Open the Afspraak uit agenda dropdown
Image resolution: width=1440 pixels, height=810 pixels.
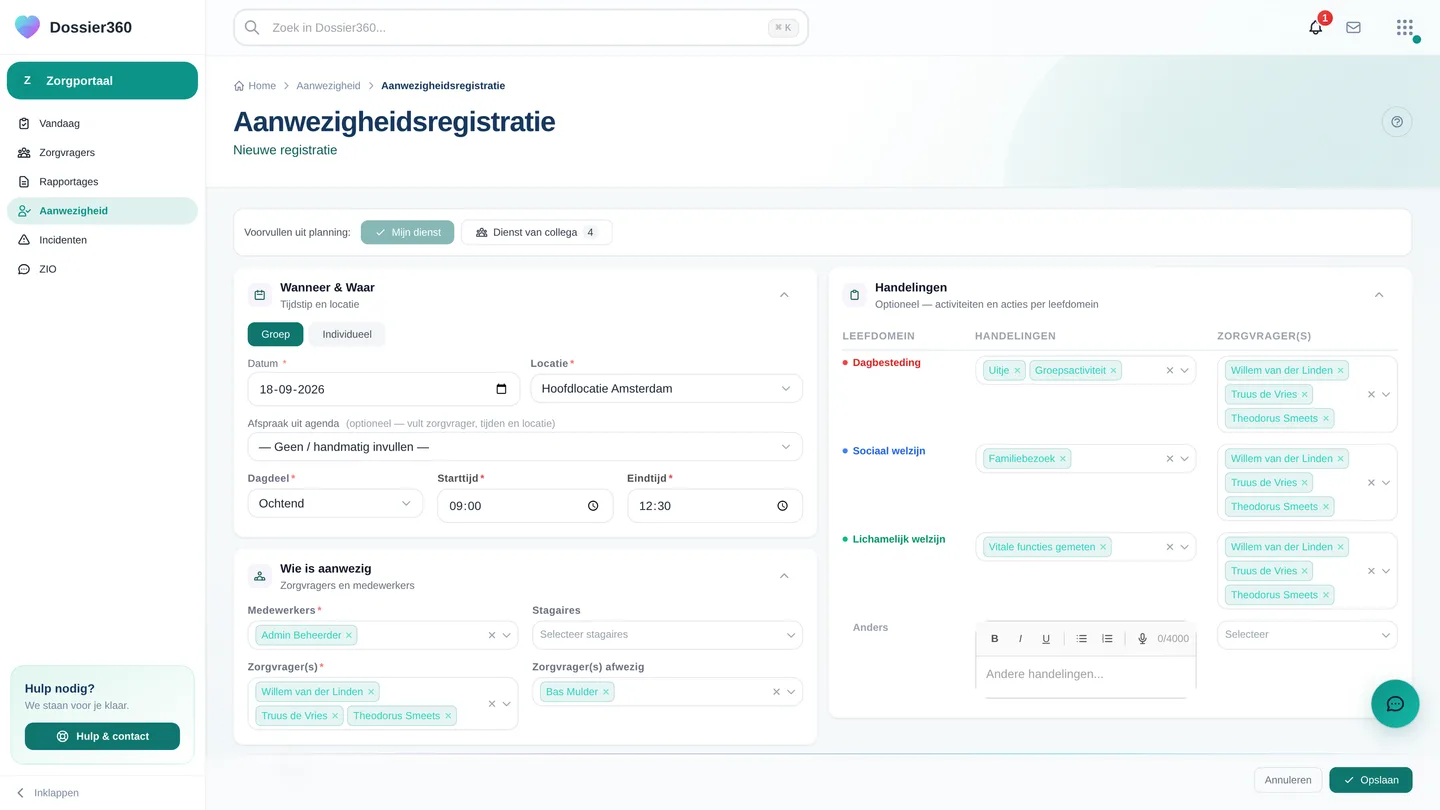[x=525, y=447]
